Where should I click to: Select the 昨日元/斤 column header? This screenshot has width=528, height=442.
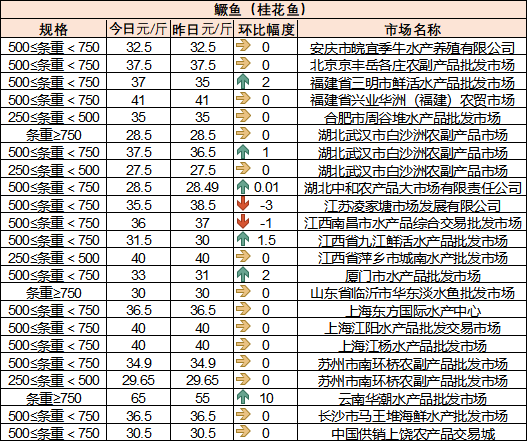[x=202, y=29]
